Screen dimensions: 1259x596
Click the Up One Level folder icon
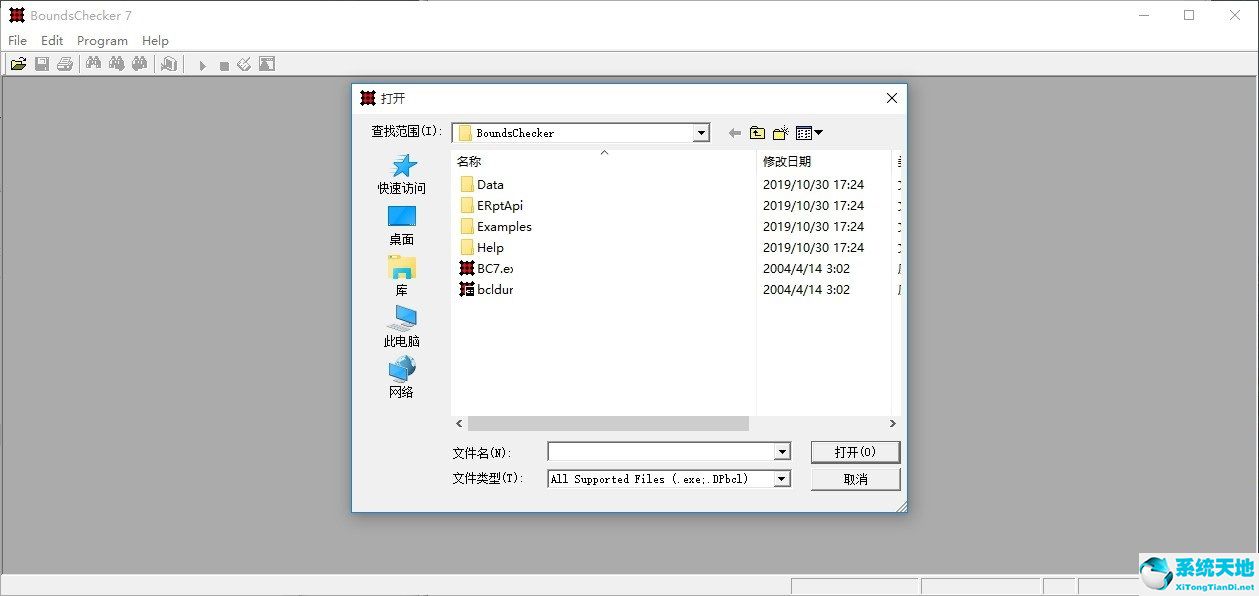point(757,133)
